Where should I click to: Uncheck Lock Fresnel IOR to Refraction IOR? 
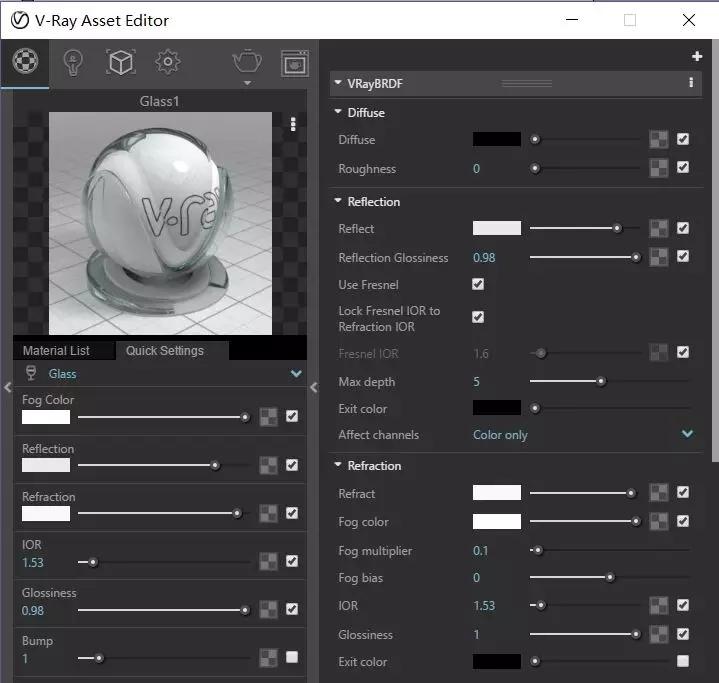click(478, 317)
